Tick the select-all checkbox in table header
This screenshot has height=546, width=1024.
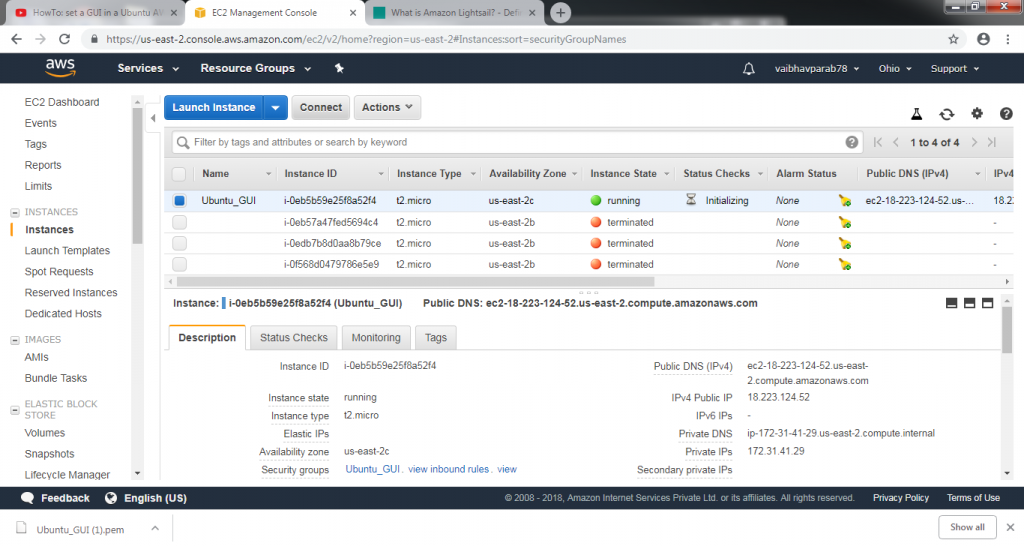[180, 174]
